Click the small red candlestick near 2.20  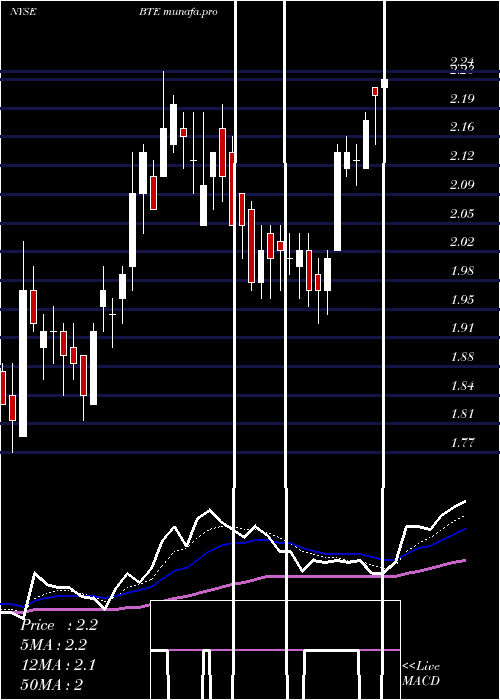point(375,92)
